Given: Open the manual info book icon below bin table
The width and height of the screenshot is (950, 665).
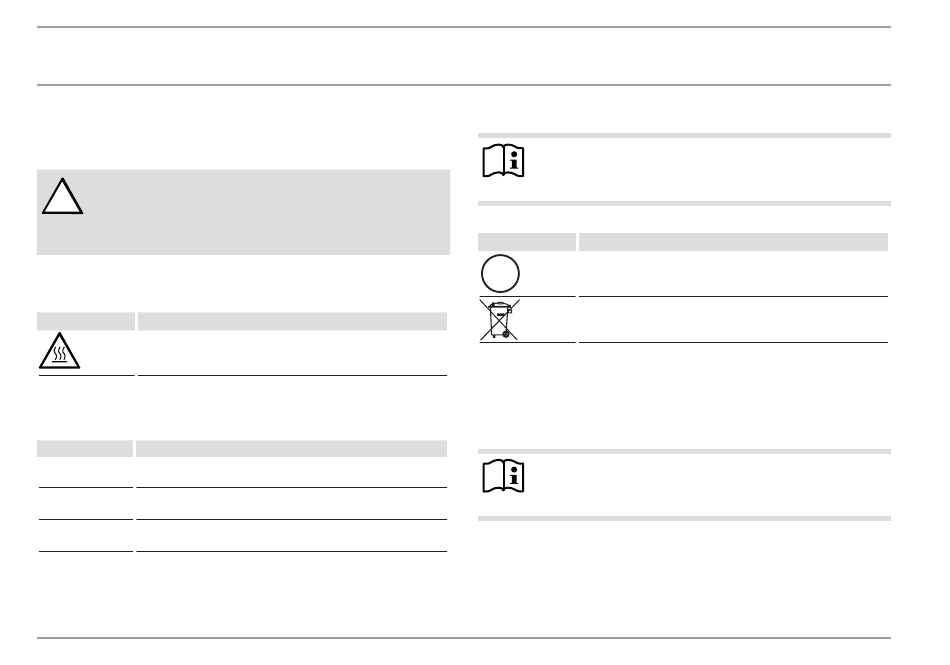Looking at the screenshot, I should click(x=503, y=476).
